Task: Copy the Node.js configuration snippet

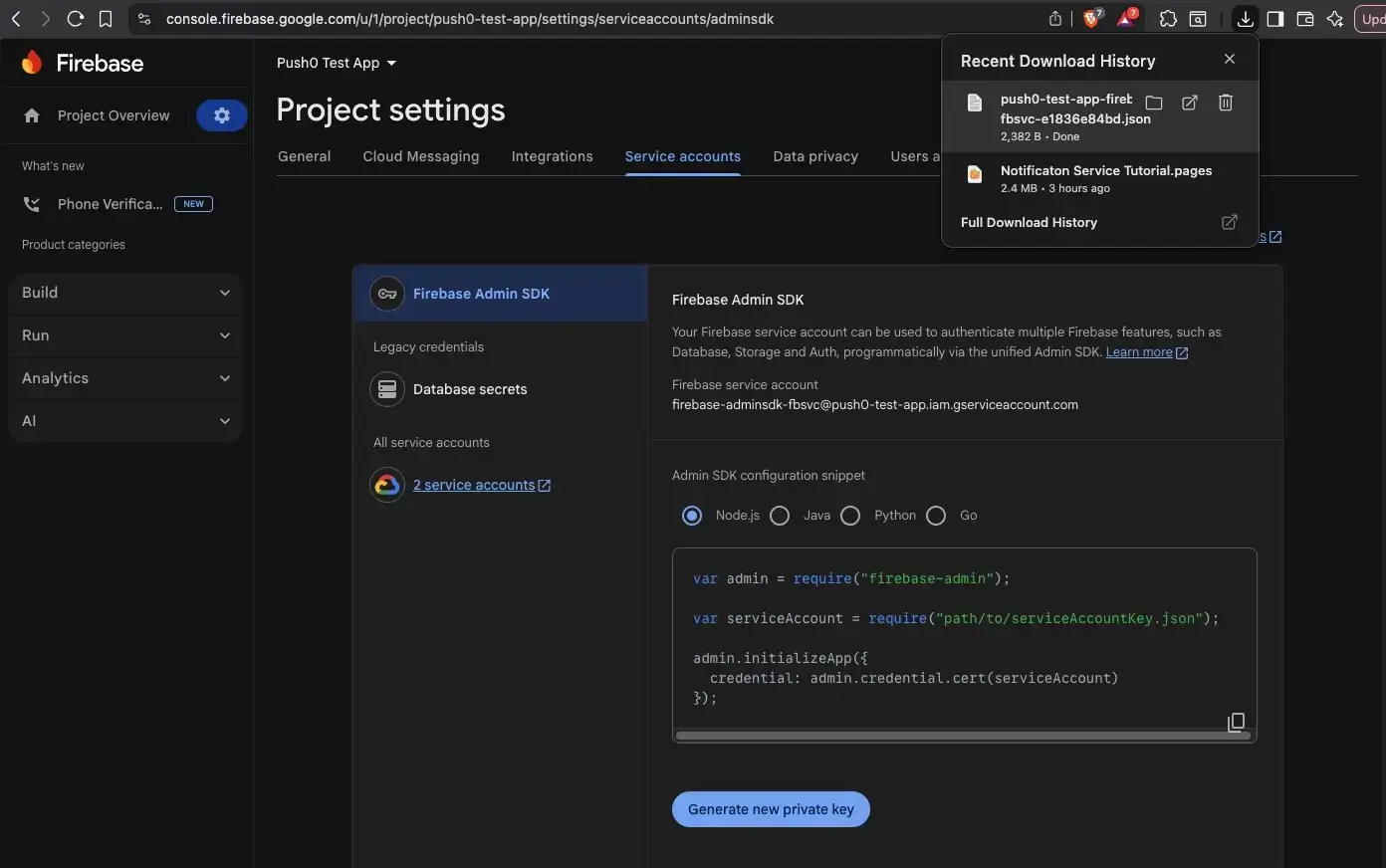Action: [1236, 722]
